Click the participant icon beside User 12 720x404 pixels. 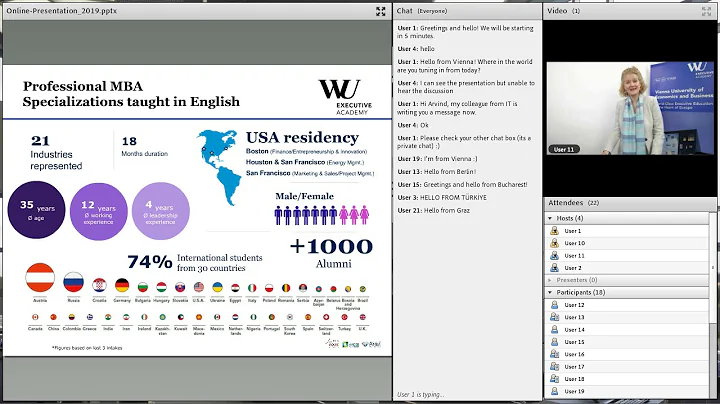click(x=554, y=305)
